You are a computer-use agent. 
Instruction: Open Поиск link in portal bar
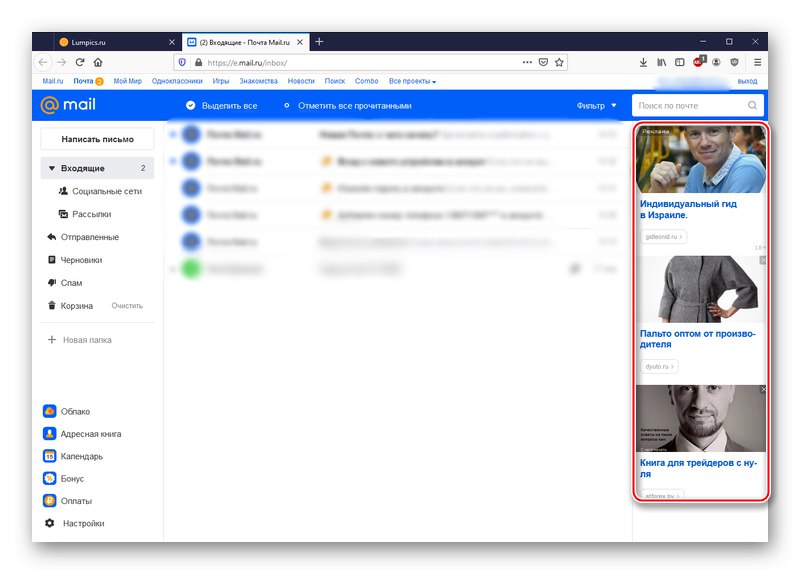335,81
